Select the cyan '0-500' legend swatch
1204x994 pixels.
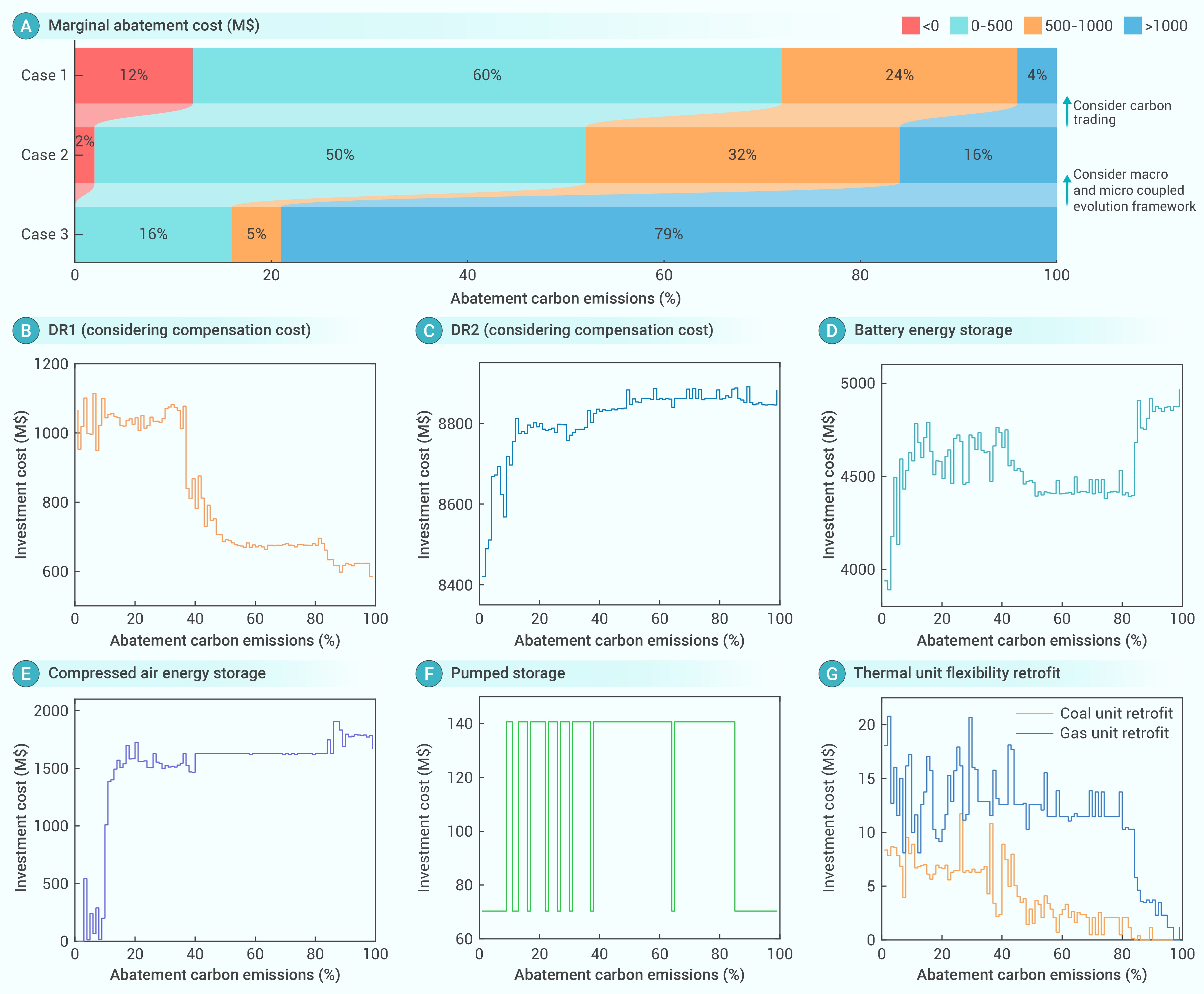[x=959, y=26]
